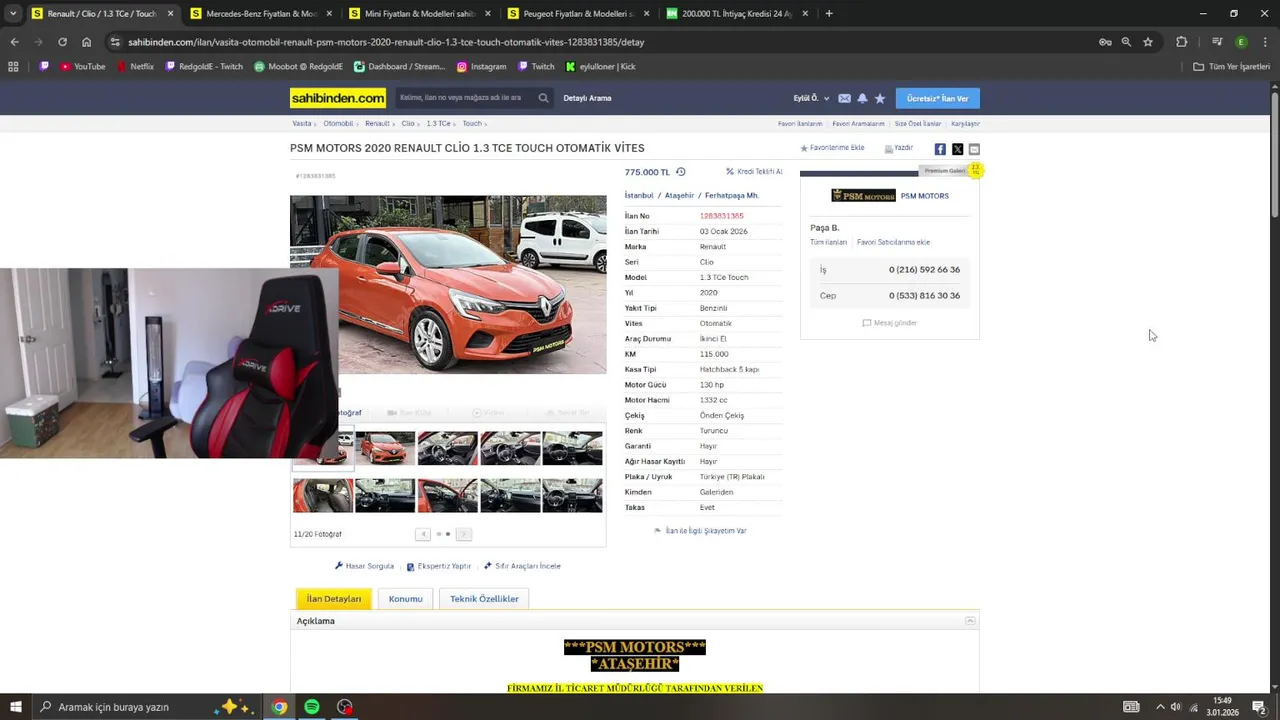Switch to the Mercedes-Benz Fiyatları tab

tap(262, 13)
